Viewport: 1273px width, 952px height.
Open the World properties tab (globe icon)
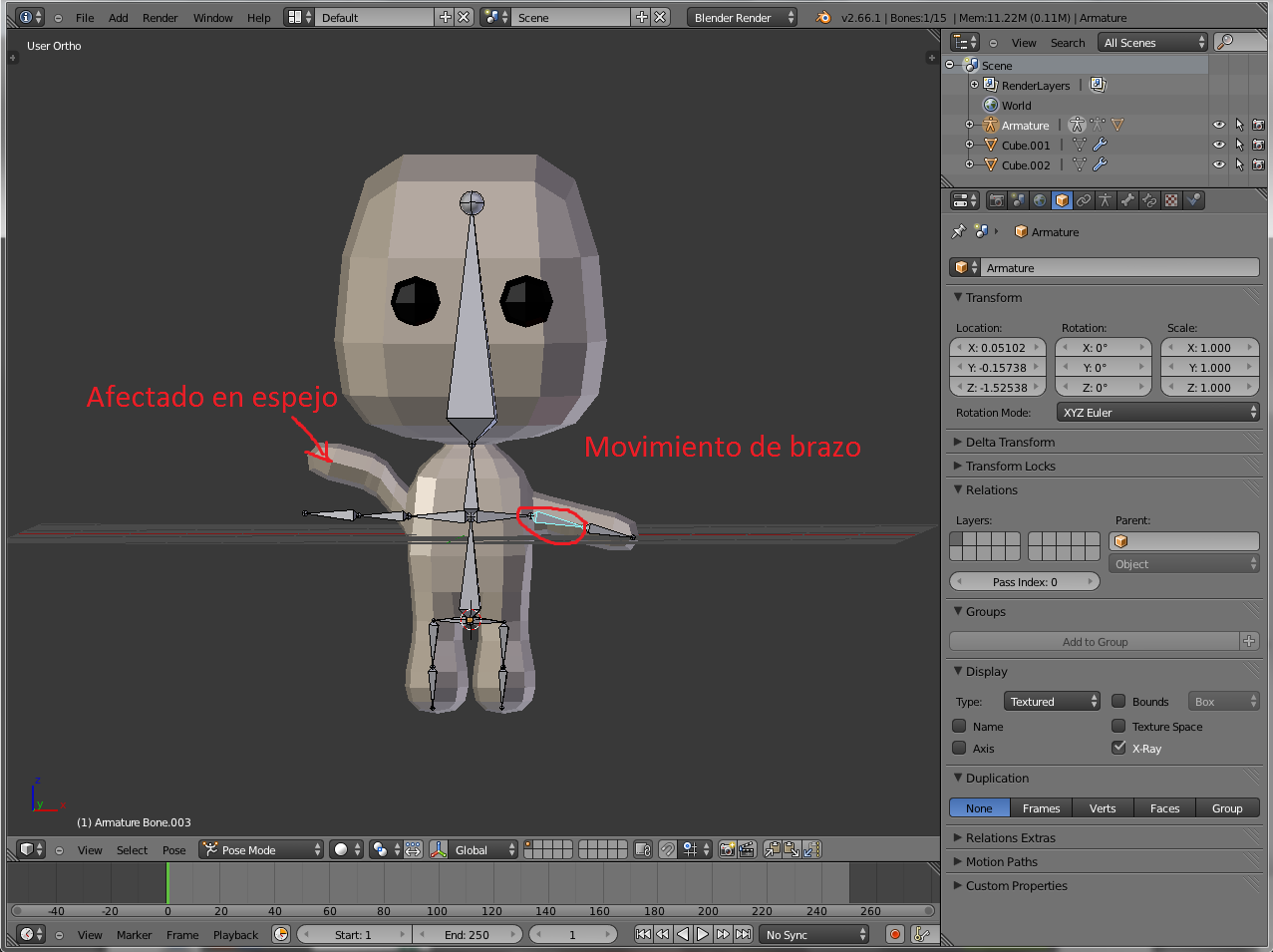coord(1040,200)
